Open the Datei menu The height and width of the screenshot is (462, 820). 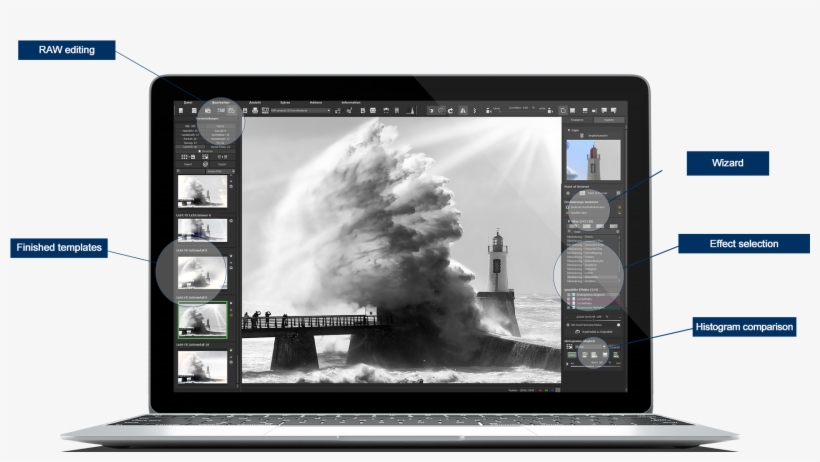pos(188,103)
